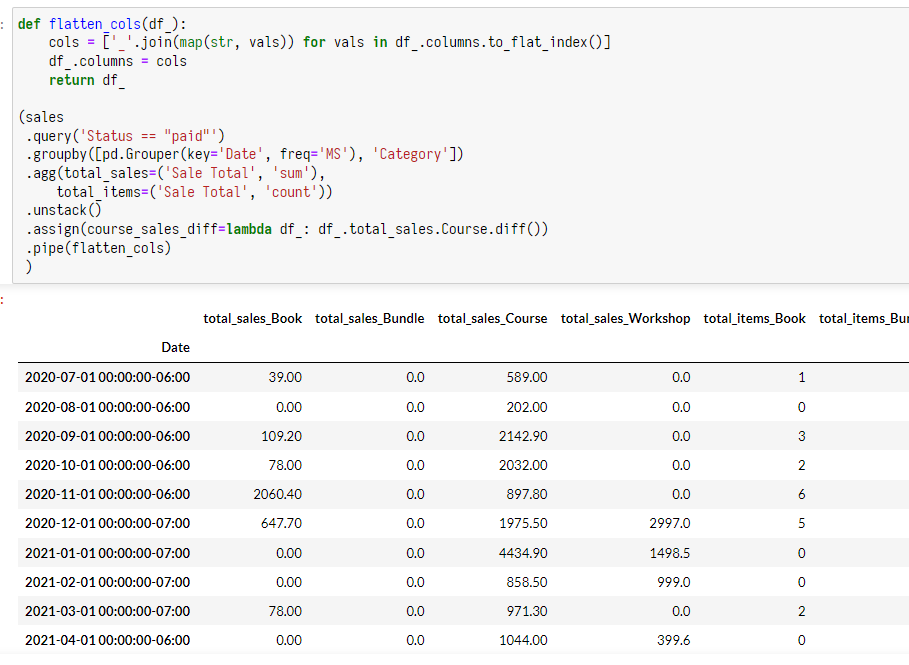Screen dimensions: 909x665
Task: Click the 2020-11-01 row index label
Action: [107, 493]
